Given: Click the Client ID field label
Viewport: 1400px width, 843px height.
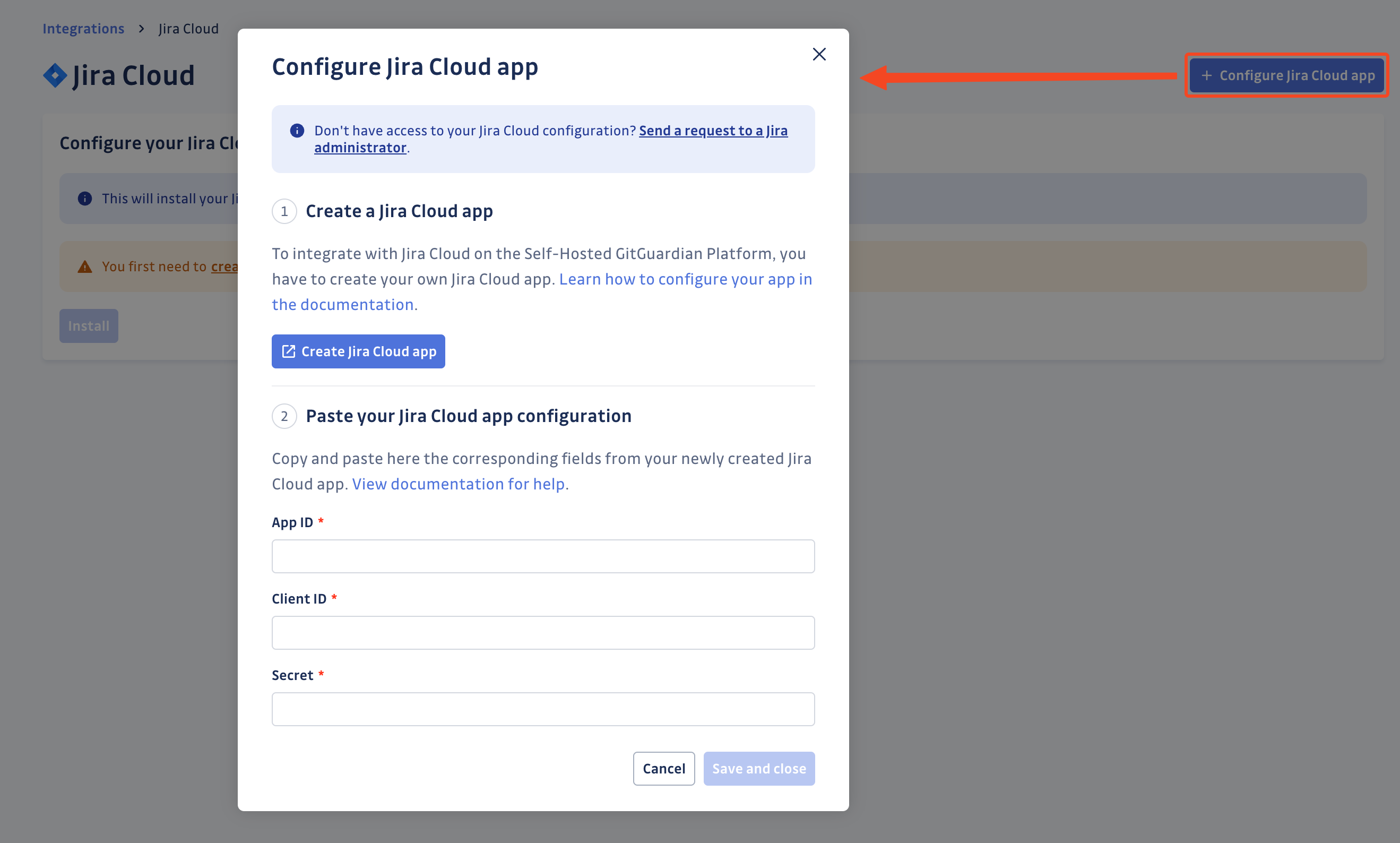Looking at the screenshot, I should pyautogui.click(x=299, y=599).
